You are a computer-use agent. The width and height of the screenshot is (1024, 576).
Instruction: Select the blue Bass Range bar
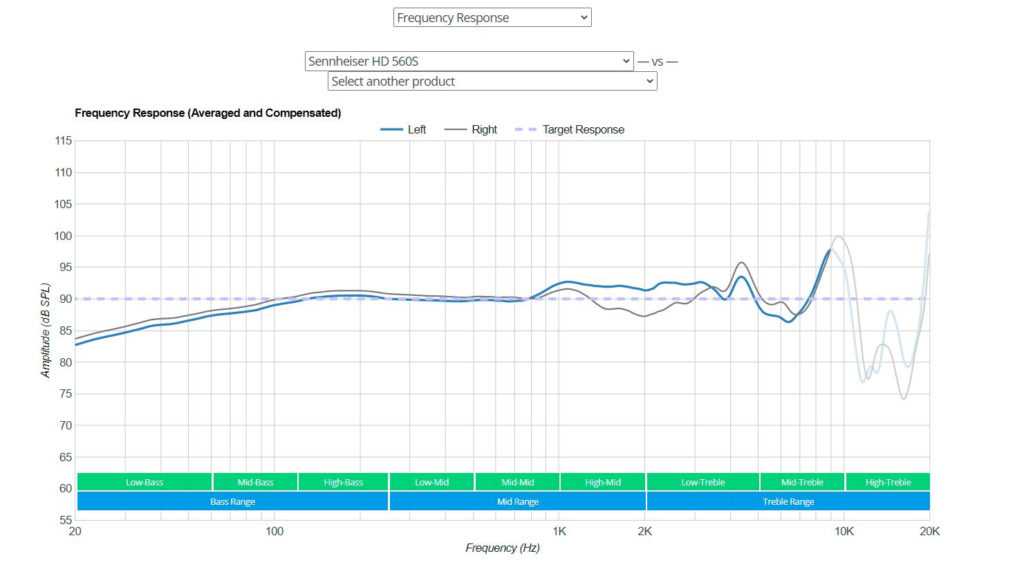pos(232,501)
